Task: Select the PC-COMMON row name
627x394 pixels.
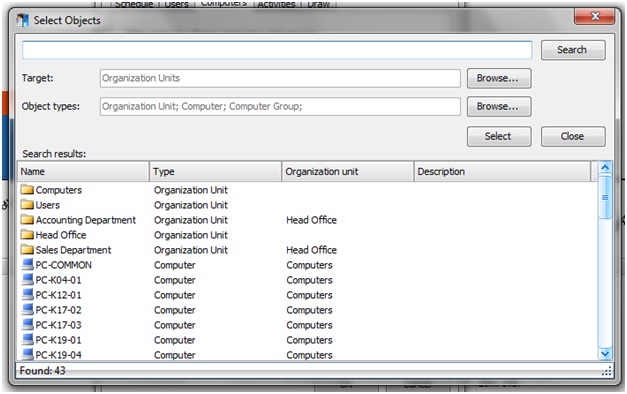Action: tap(64, 265)
